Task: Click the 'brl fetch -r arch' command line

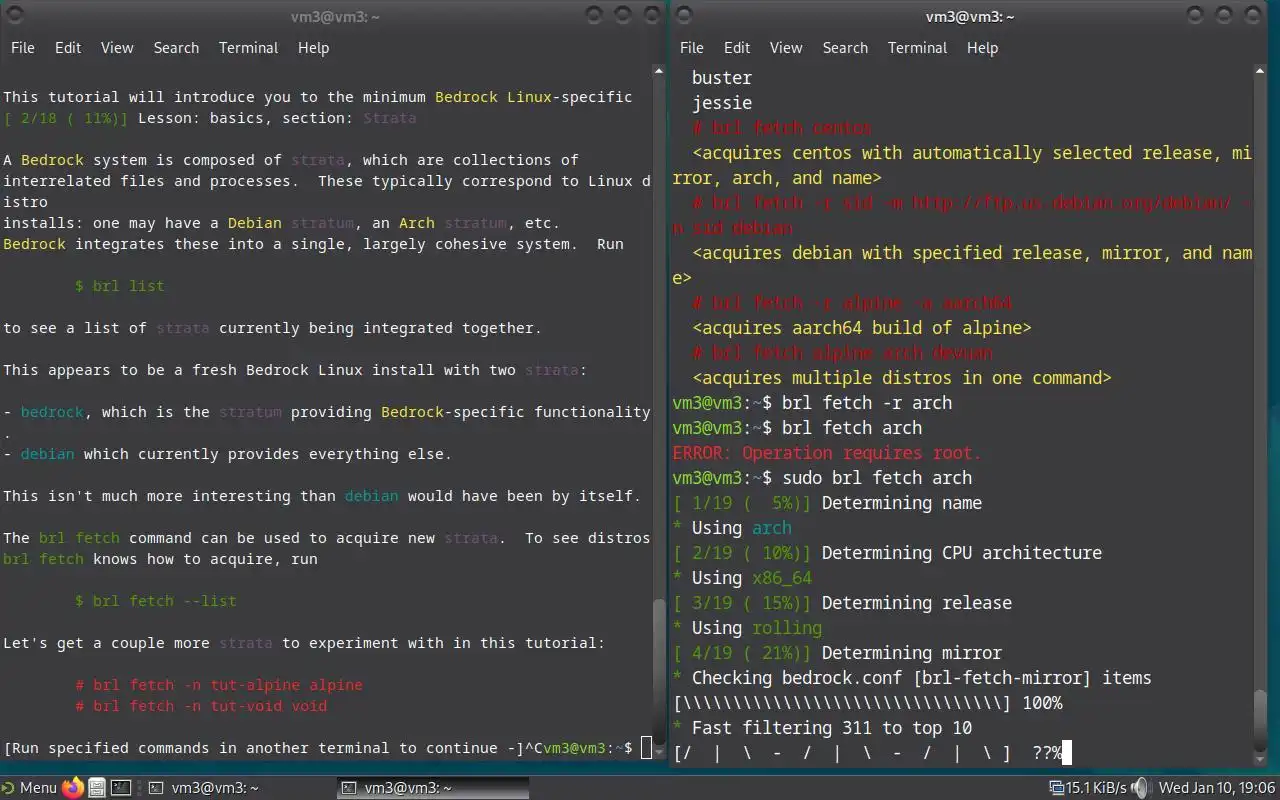Action: coord(867,403)
